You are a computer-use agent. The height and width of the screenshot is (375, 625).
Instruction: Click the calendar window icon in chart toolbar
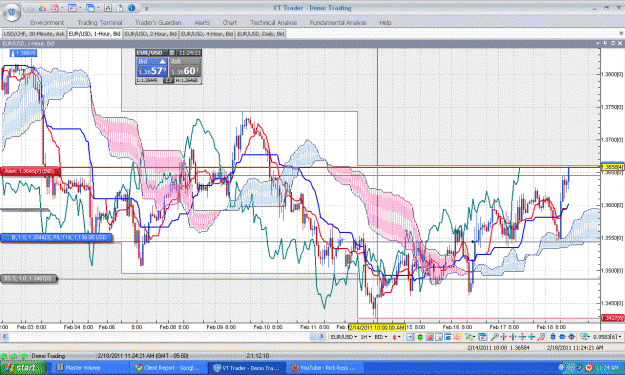482,337
